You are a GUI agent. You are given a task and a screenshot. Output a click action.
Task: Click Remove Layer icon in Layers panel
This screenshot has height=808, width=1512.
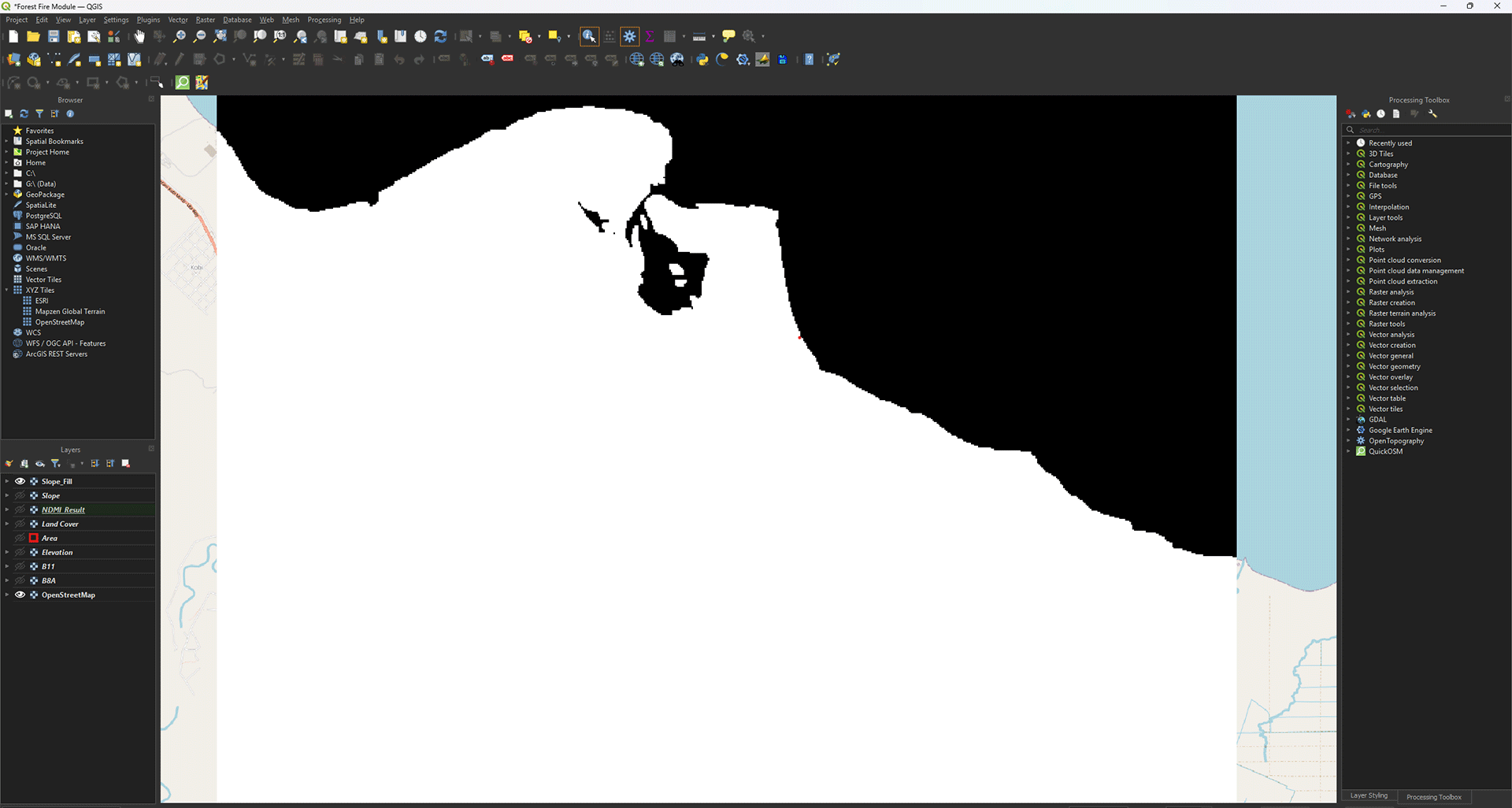coord(126,464)
